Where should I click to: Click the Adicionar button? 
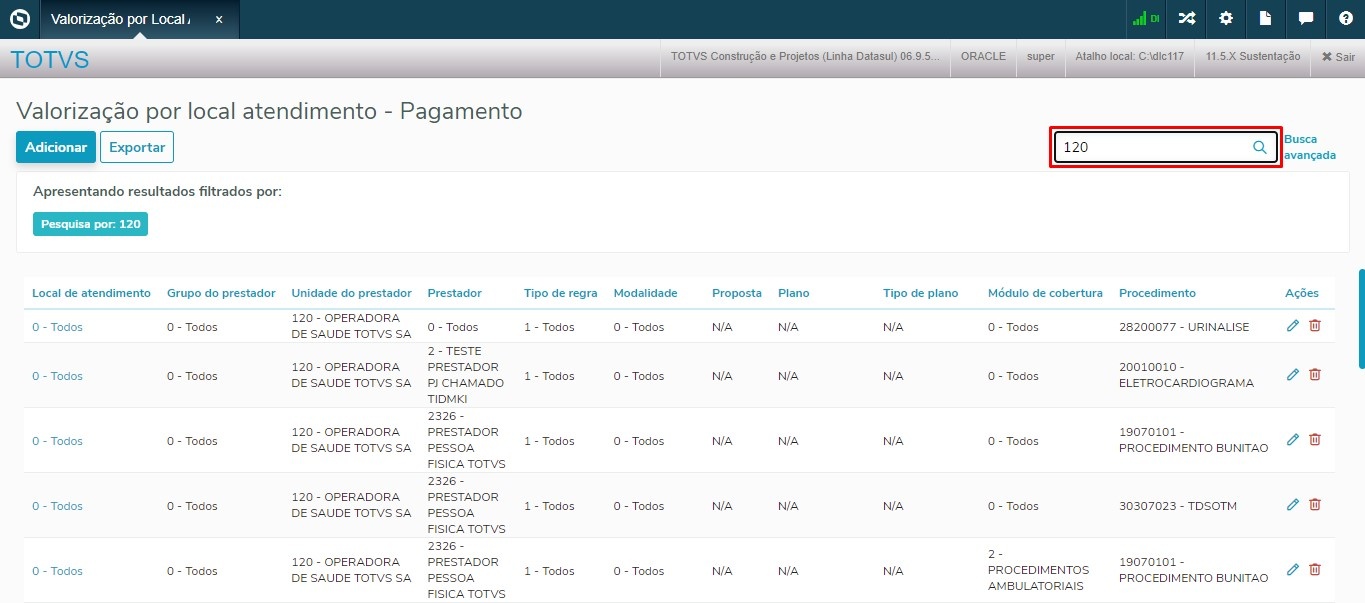[56, 147]
